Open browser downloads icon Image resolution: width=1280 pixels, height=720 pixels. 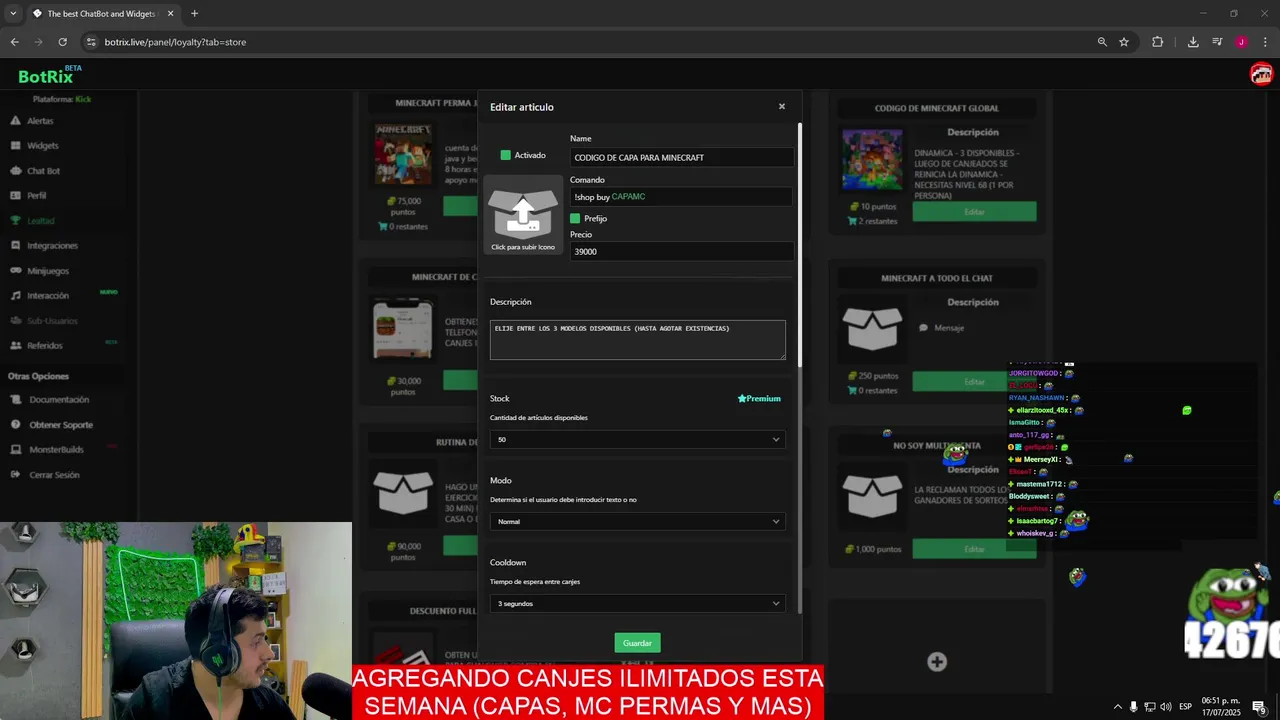click(1193, 42)
